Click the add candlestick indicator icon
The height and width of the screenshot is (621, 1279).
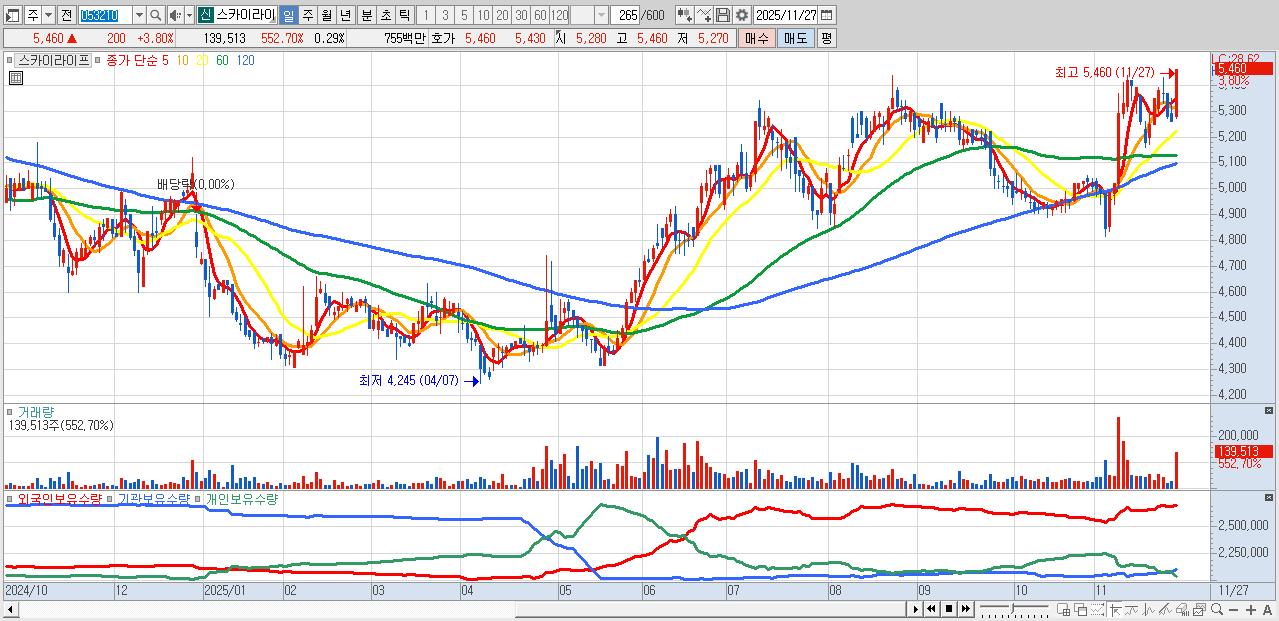tap(685, 15)
